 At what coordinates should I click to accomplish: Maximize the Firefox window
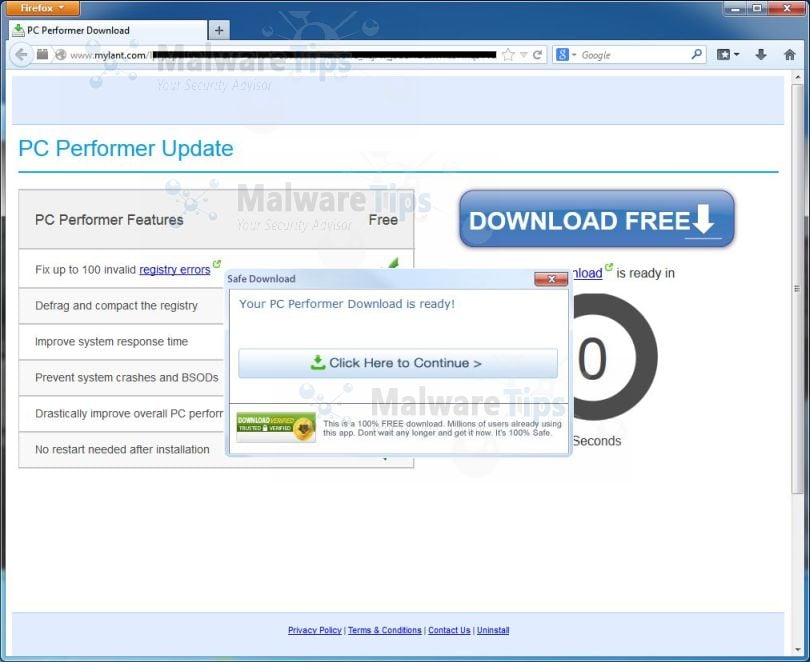click(757, 8)
